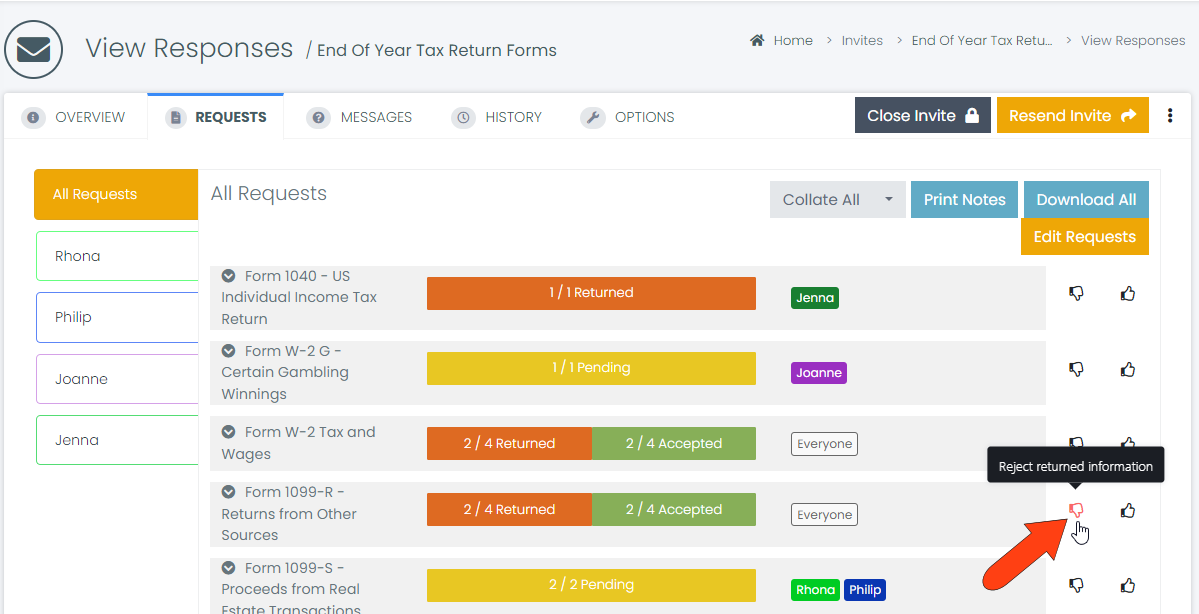Viewport: 1199px width, 614px height.
Task: Accept returned information for Form 1099-S
Action: pos(1128,586)
